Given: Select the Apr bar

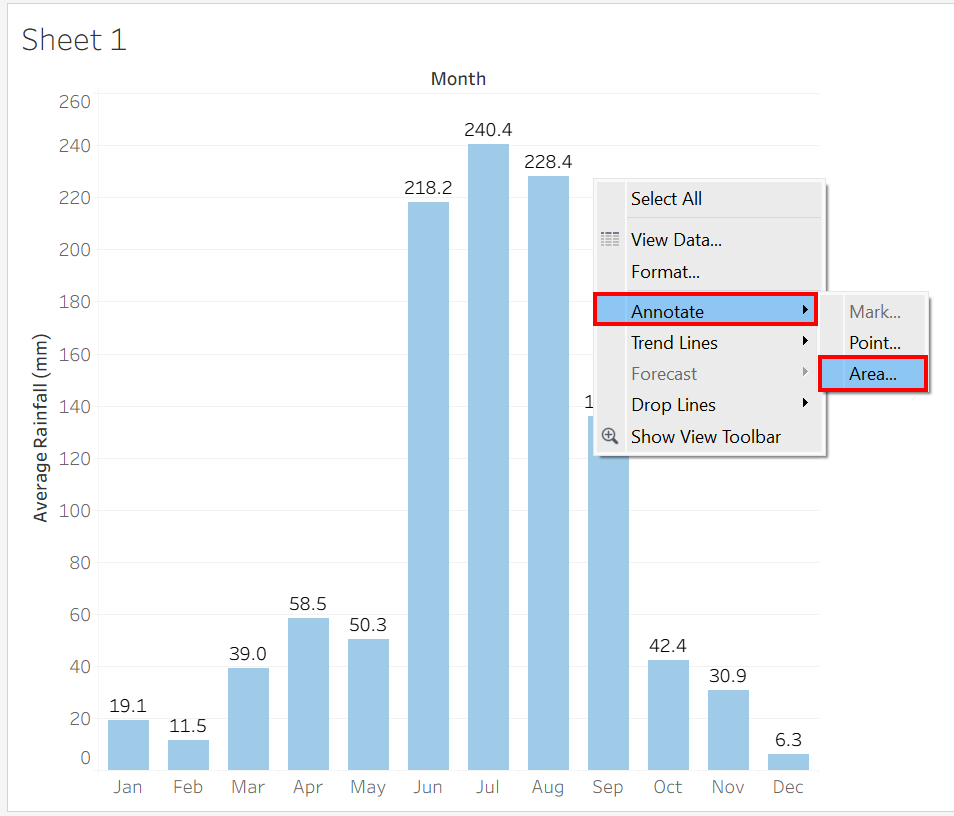Looking at the screenshot, I should (x=308, y=694).
